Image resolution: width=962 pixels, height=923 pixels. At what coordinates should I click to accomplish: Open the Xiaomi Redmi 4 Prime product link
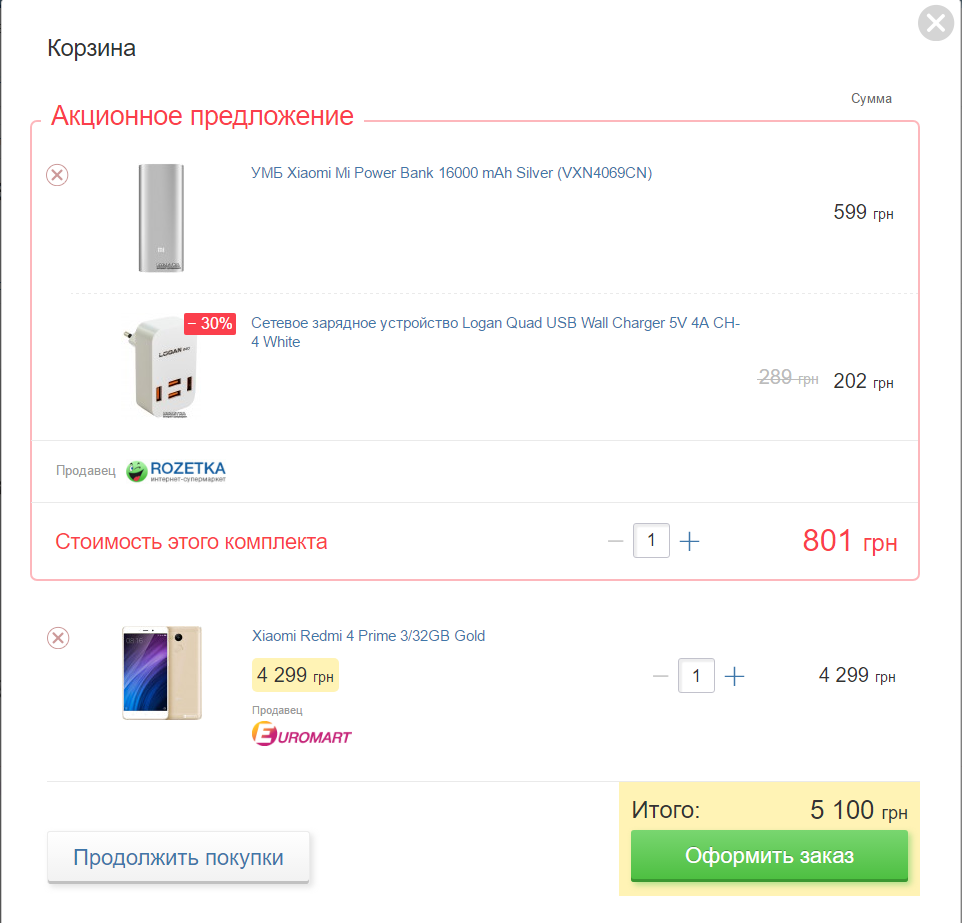(x=368, y=636)
